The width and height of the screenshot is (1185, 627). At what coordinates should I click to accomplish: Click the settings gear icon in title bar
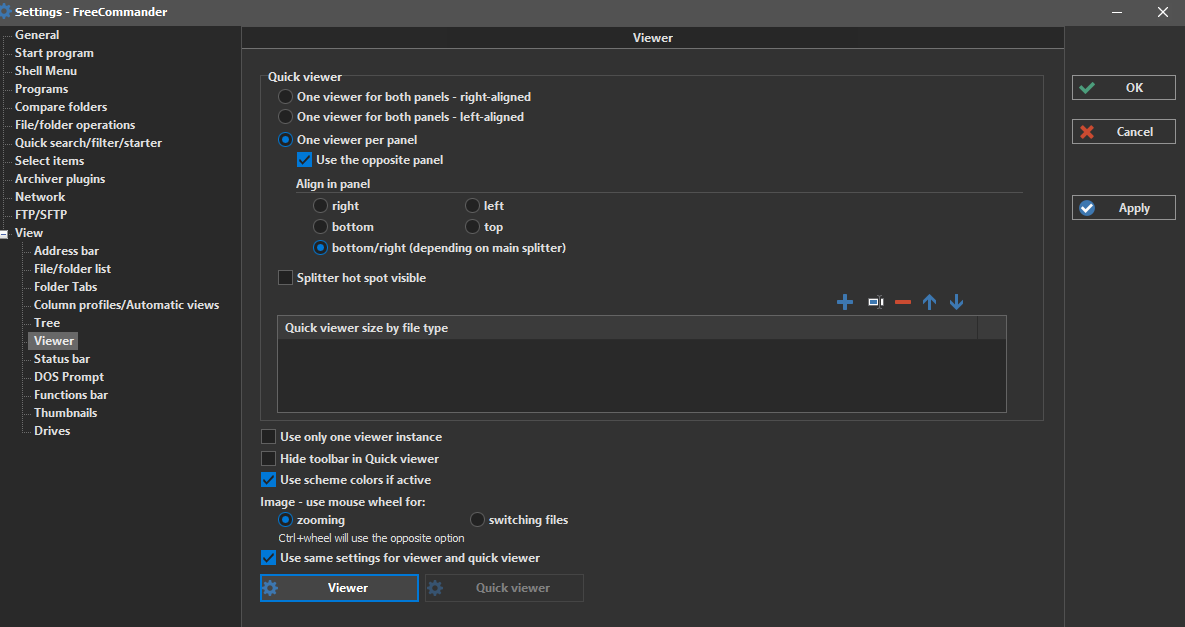pos(5,11)
